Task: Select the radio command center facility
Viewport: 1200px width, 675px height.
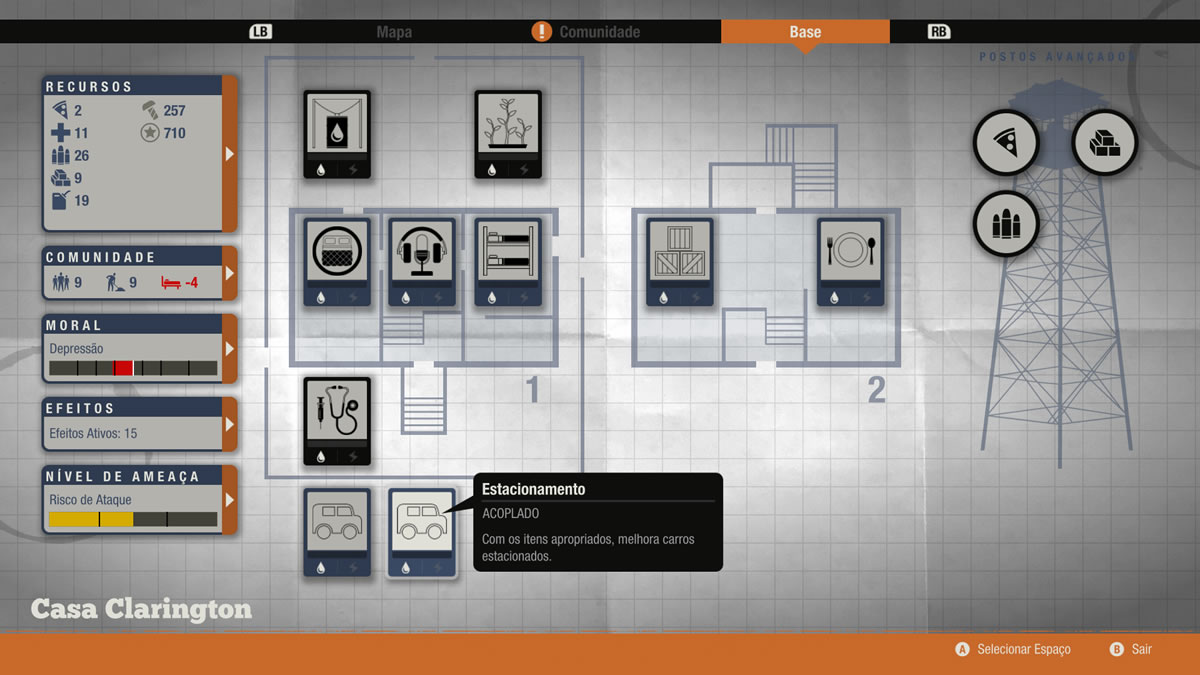Action: pyautogui.click(x=422, y=262)
